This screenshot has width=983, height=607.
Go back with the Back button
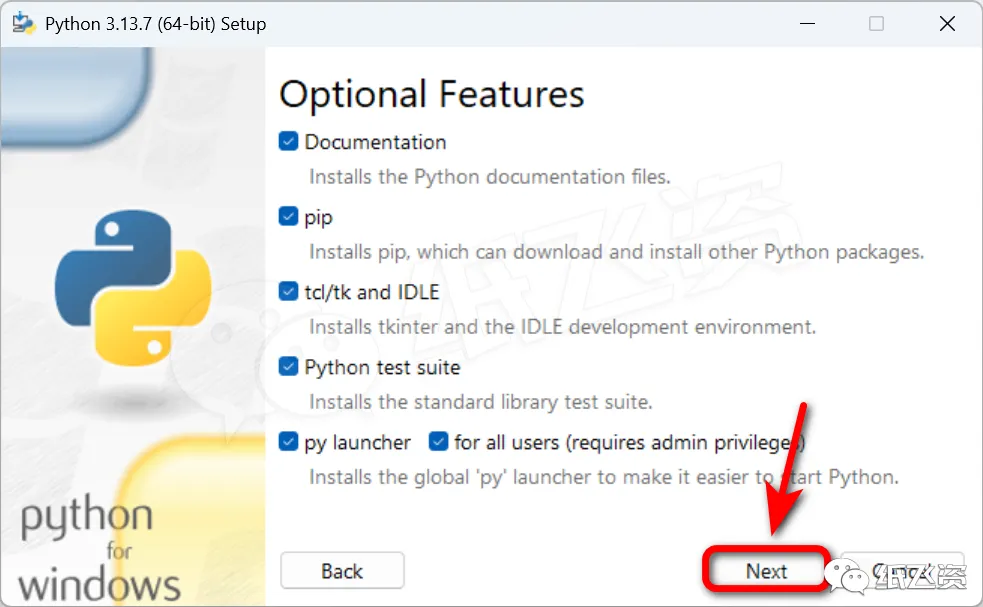[x=342, y=571]
